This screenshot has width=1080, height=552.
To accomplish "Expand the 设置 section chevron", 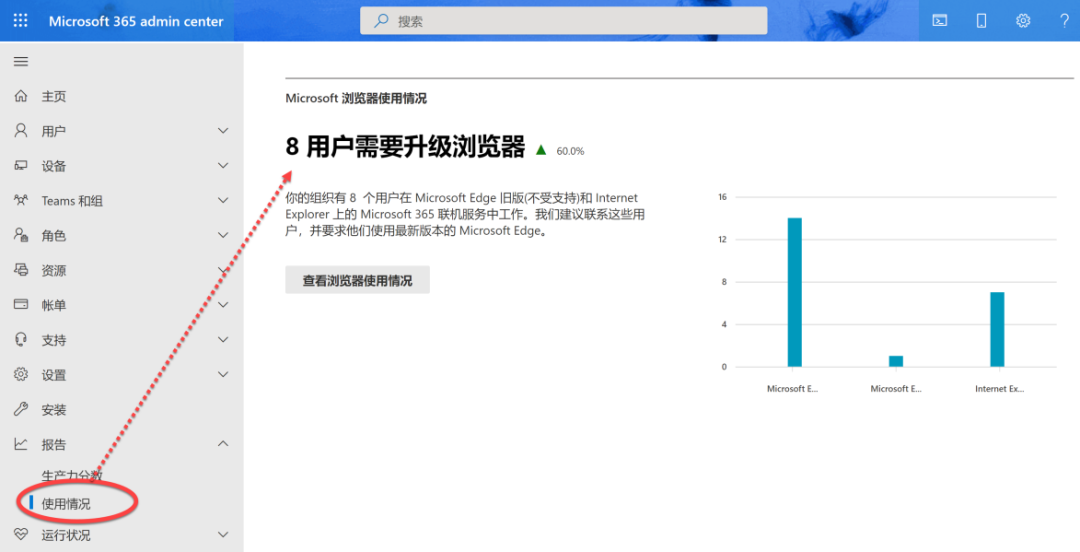I will (222, 374).
